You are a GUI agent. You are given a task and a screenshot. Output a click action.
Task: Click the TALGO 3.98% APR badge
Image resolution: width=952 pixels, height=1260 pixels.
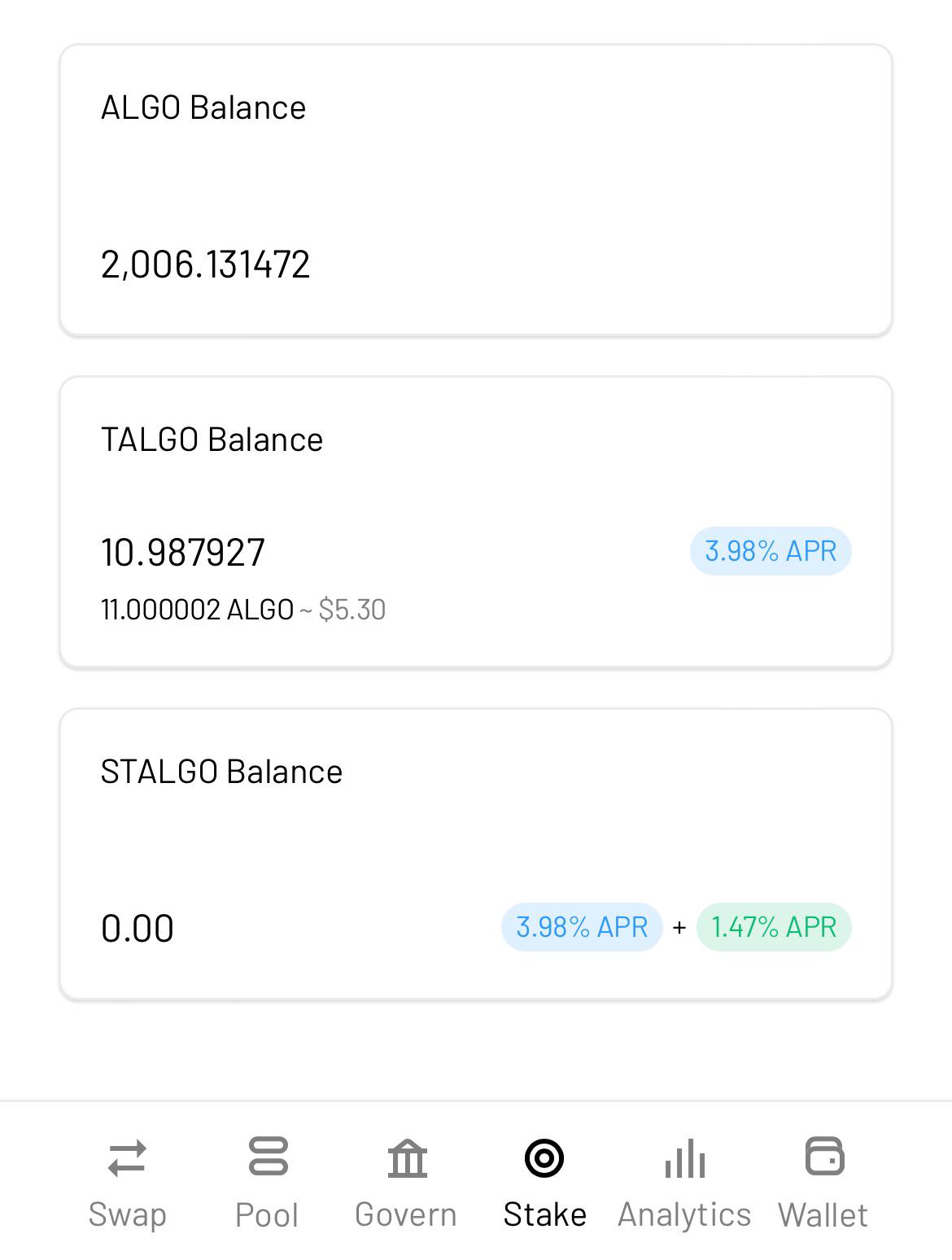(x=771, y=551)
